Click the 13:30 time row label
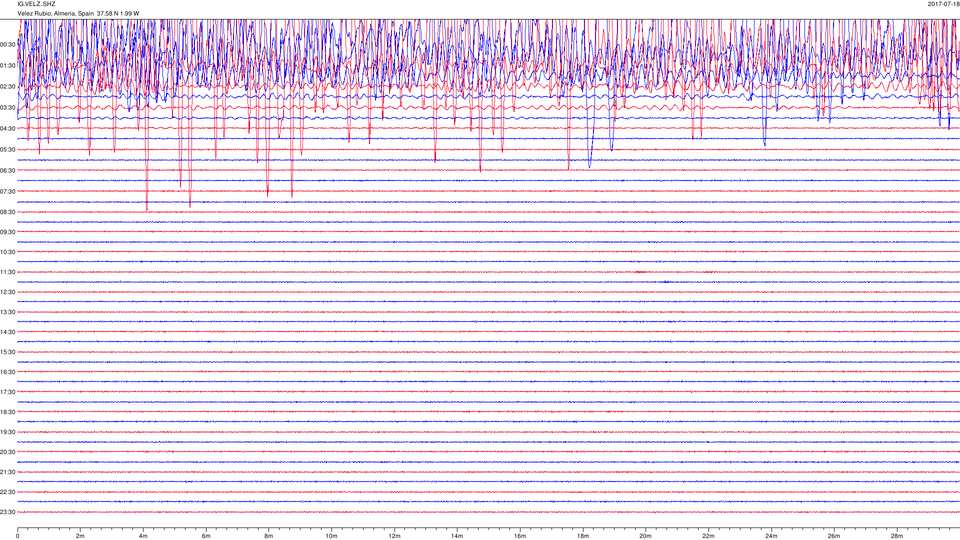 pyautogui.click(x=7, y=312)
